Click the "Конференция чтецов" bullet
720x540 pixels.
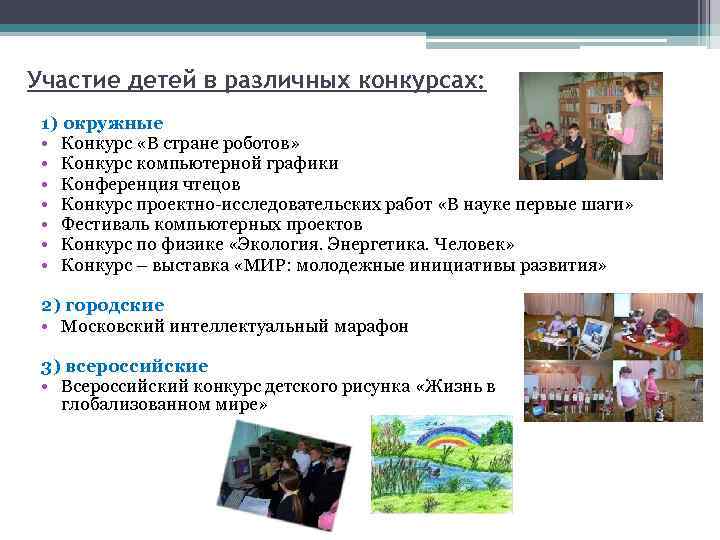click(151, 184)
